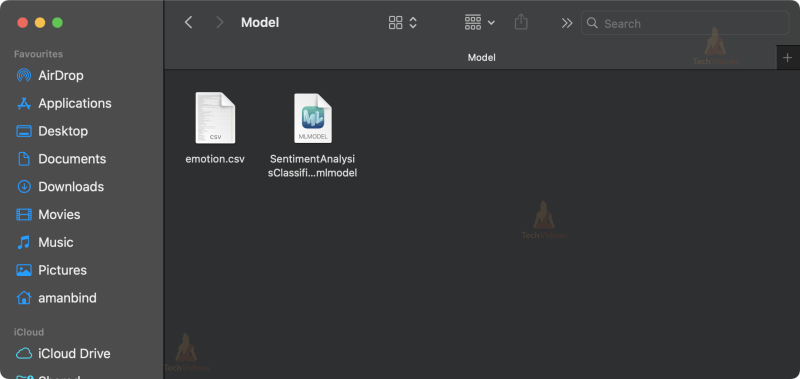Open Downloads in the sidebar
800x379 pixels.
click(71, 187)
